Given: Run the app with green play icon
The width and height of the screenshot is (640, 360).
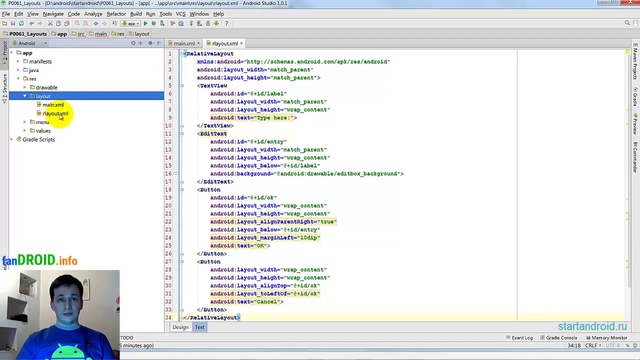Looking at the screenshot, I should click(x=146, y=24).
